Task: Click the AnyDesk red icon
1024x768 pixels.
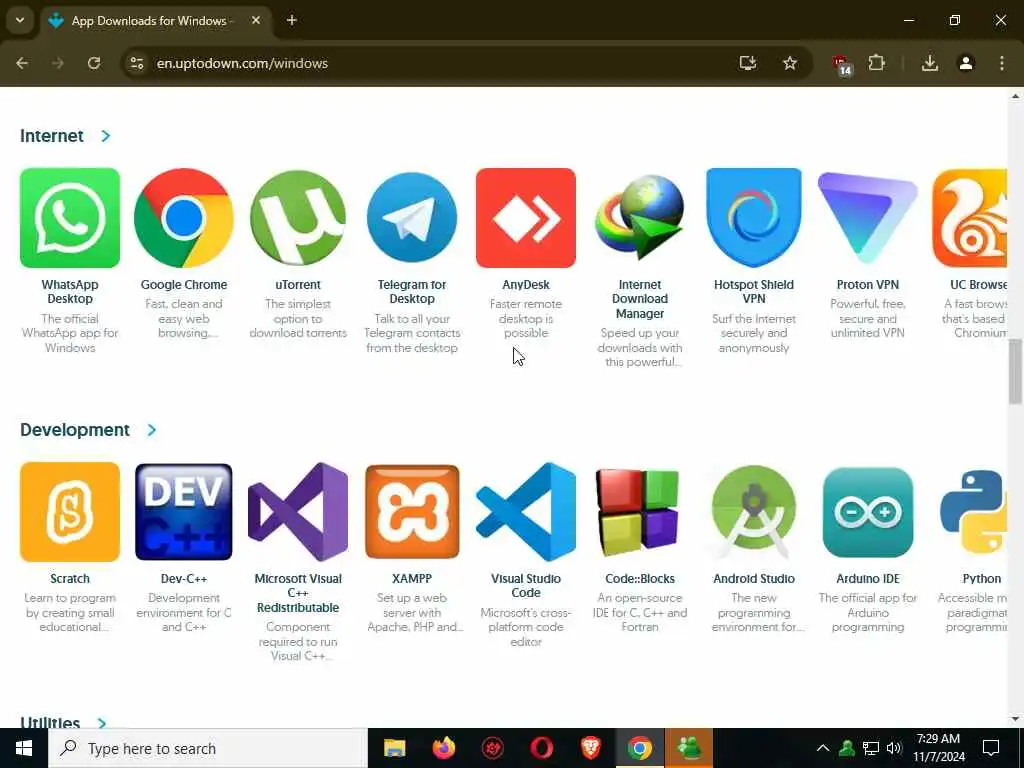Action: pyautogui.click(x=526, y=217)
